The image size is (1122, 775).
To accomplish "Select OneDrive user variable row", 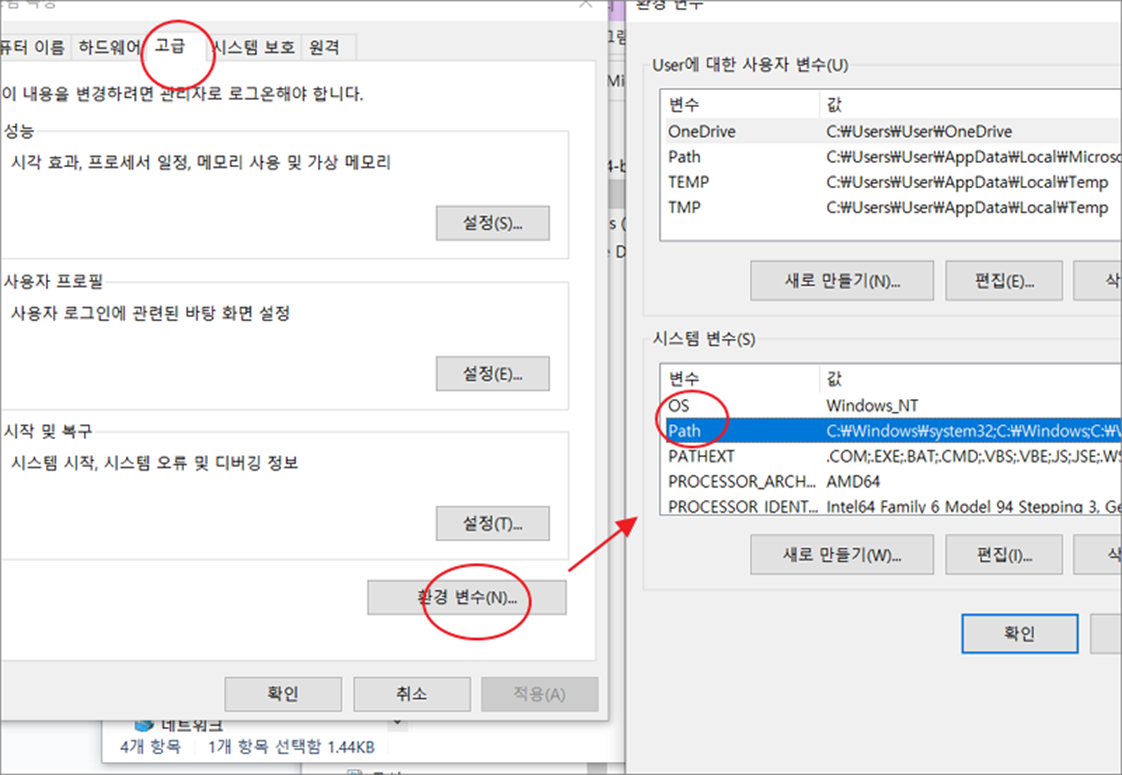I will [890, 132].
